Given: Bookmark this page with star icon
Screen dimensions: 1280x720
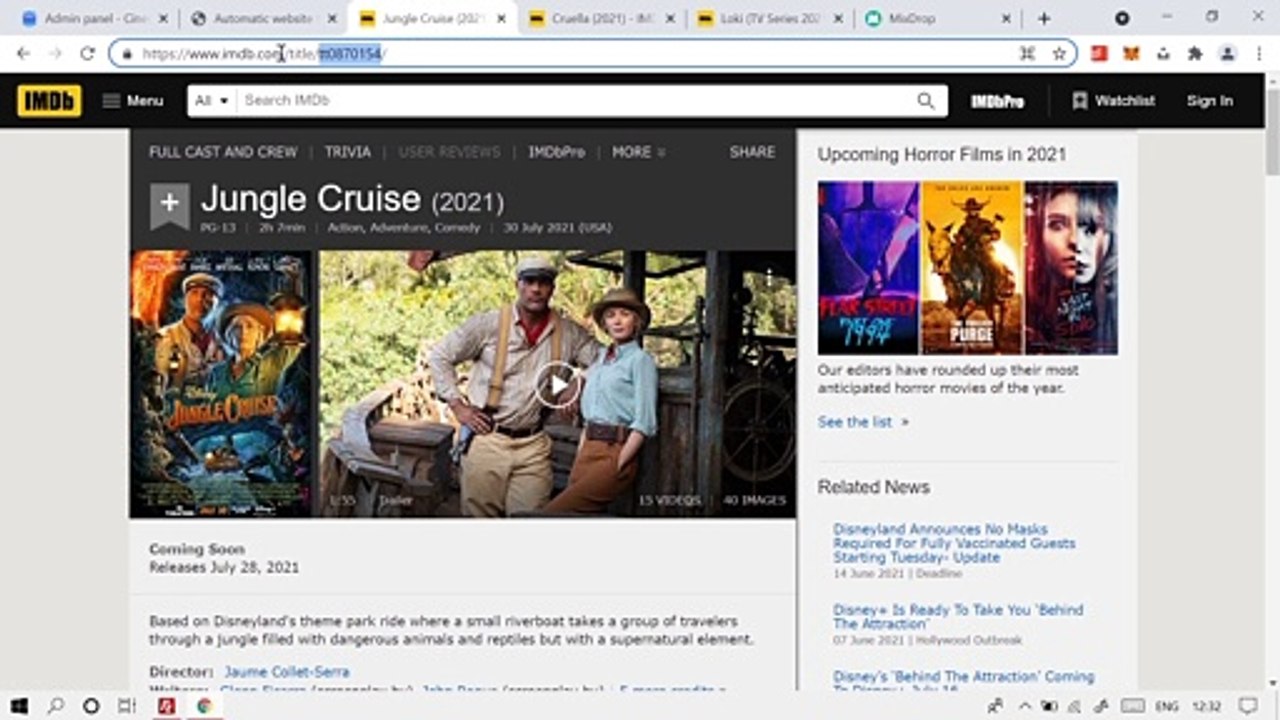Looking at the screenshot, I should pyautogui.click(x=1059, y=54).
